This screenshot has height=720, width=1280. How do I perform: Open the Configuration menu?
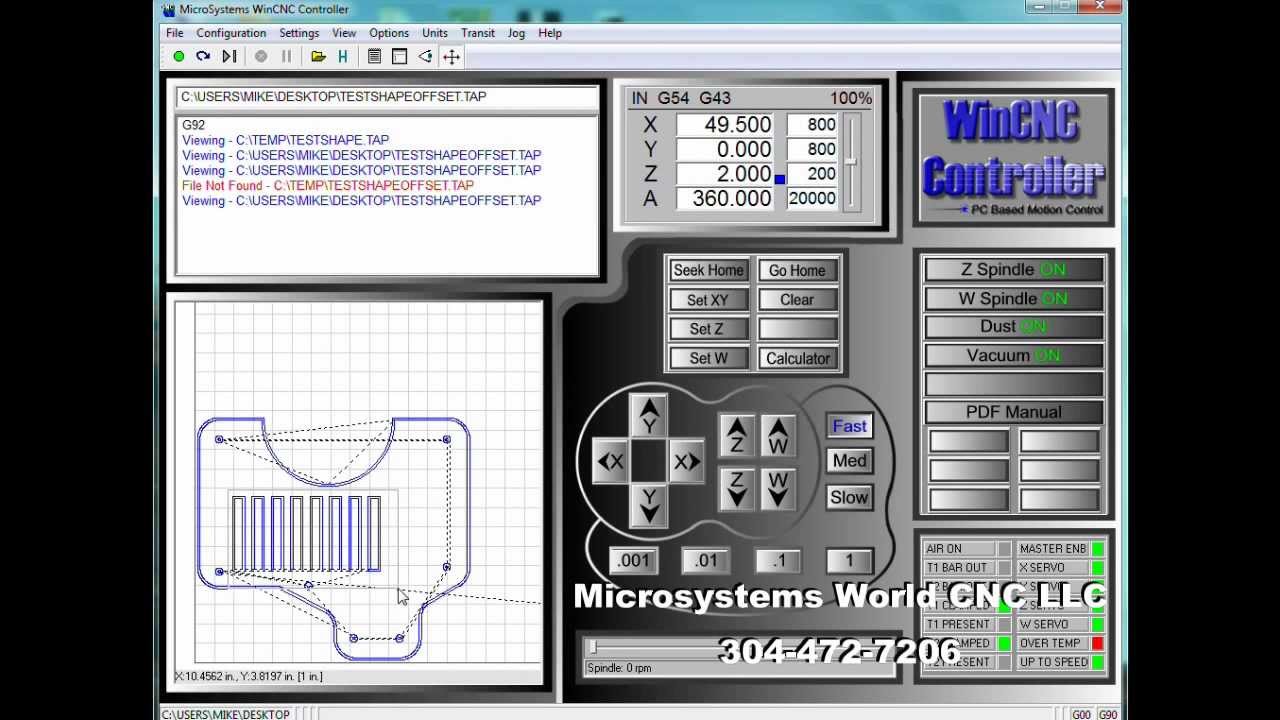(231, 33)
